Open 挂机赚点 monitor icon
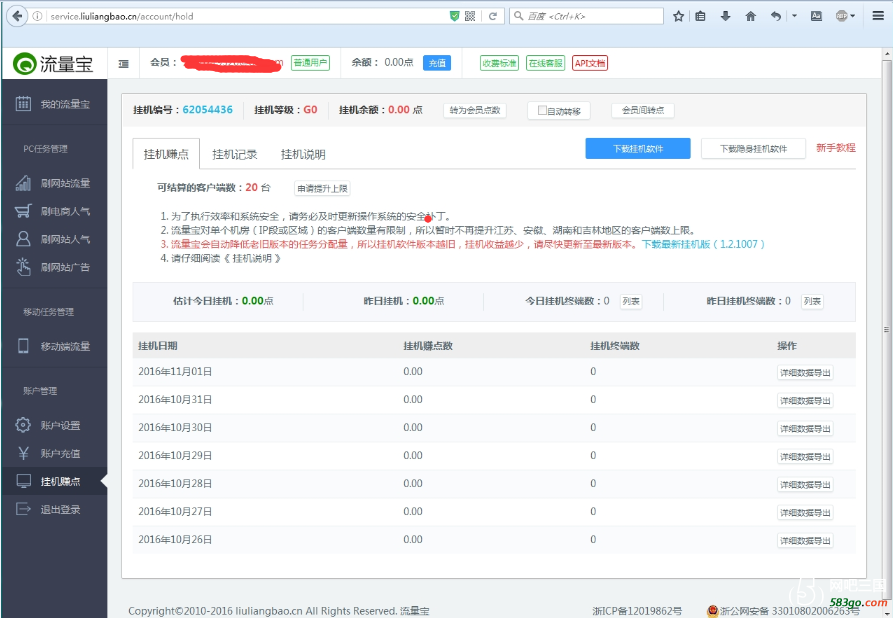893x618 pixels. 23,481
